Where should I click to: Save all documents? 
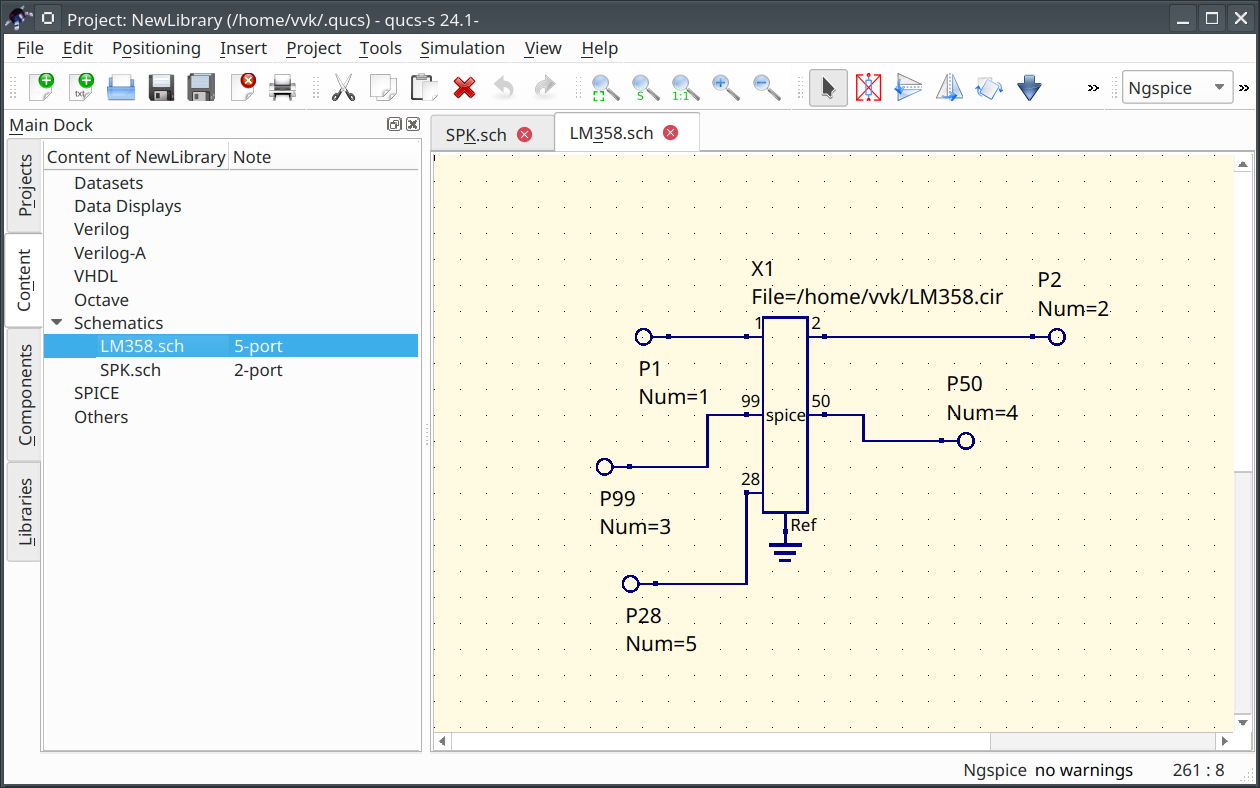(x=201, y=88)
